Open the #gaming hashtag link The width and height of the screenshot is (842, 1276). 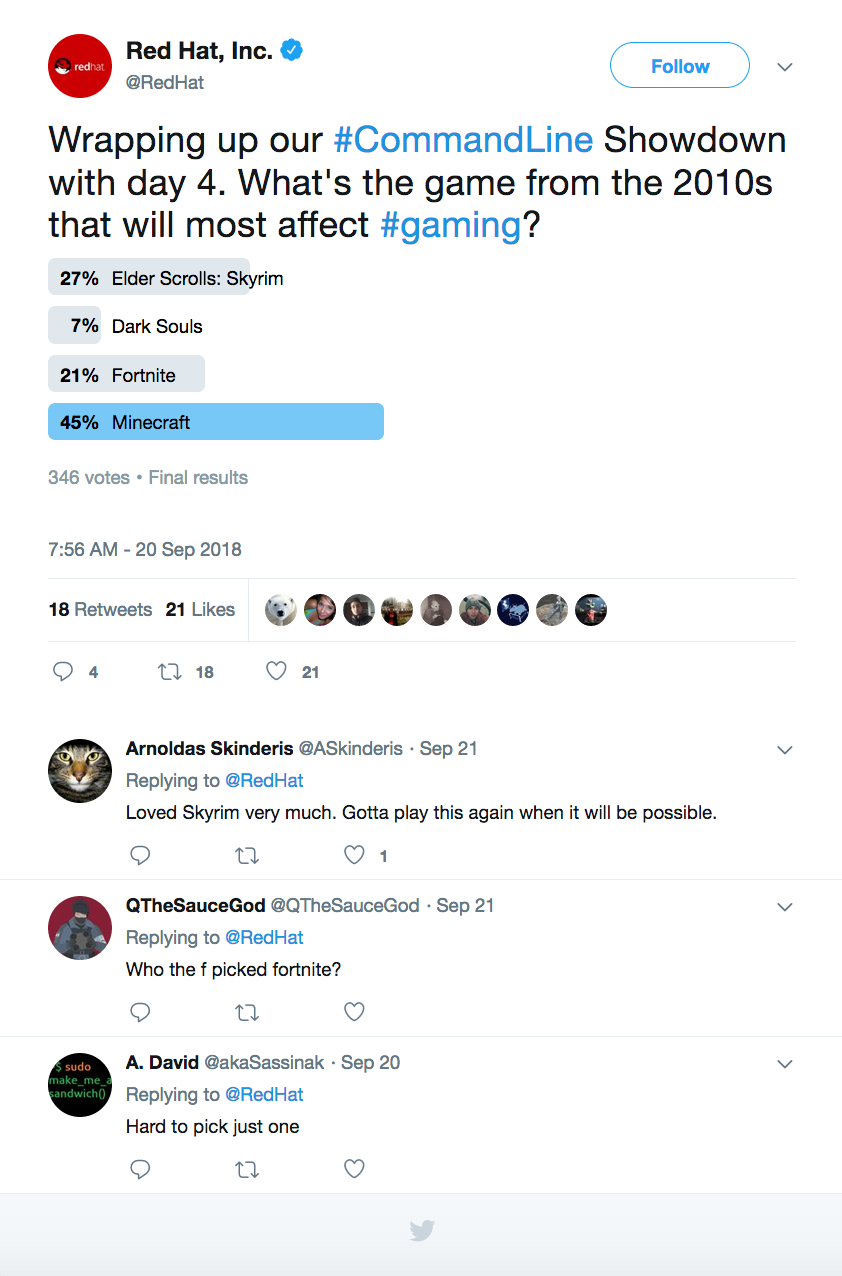(x=451, y=224)
